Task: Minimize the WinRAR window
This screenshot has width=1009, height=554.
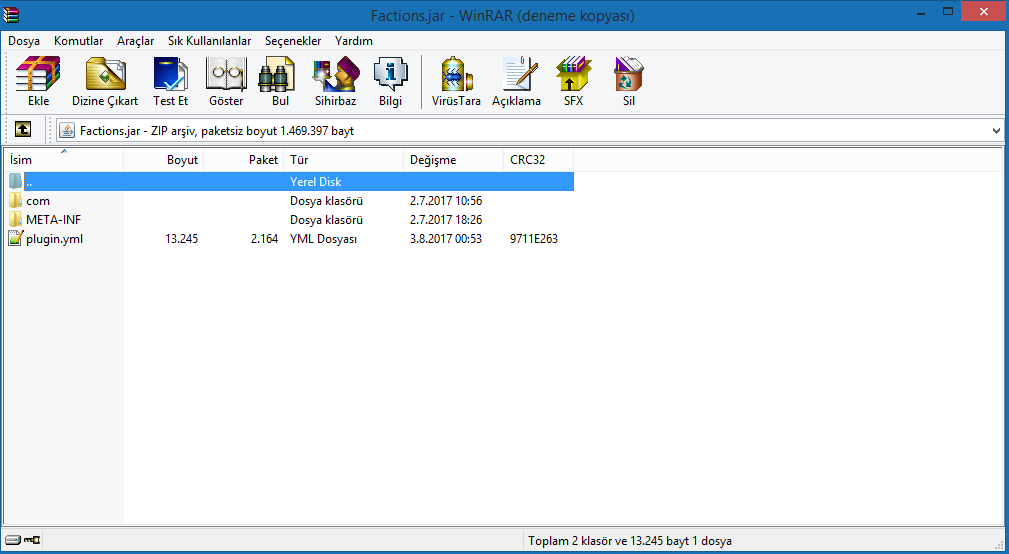Action: (919, 12)
